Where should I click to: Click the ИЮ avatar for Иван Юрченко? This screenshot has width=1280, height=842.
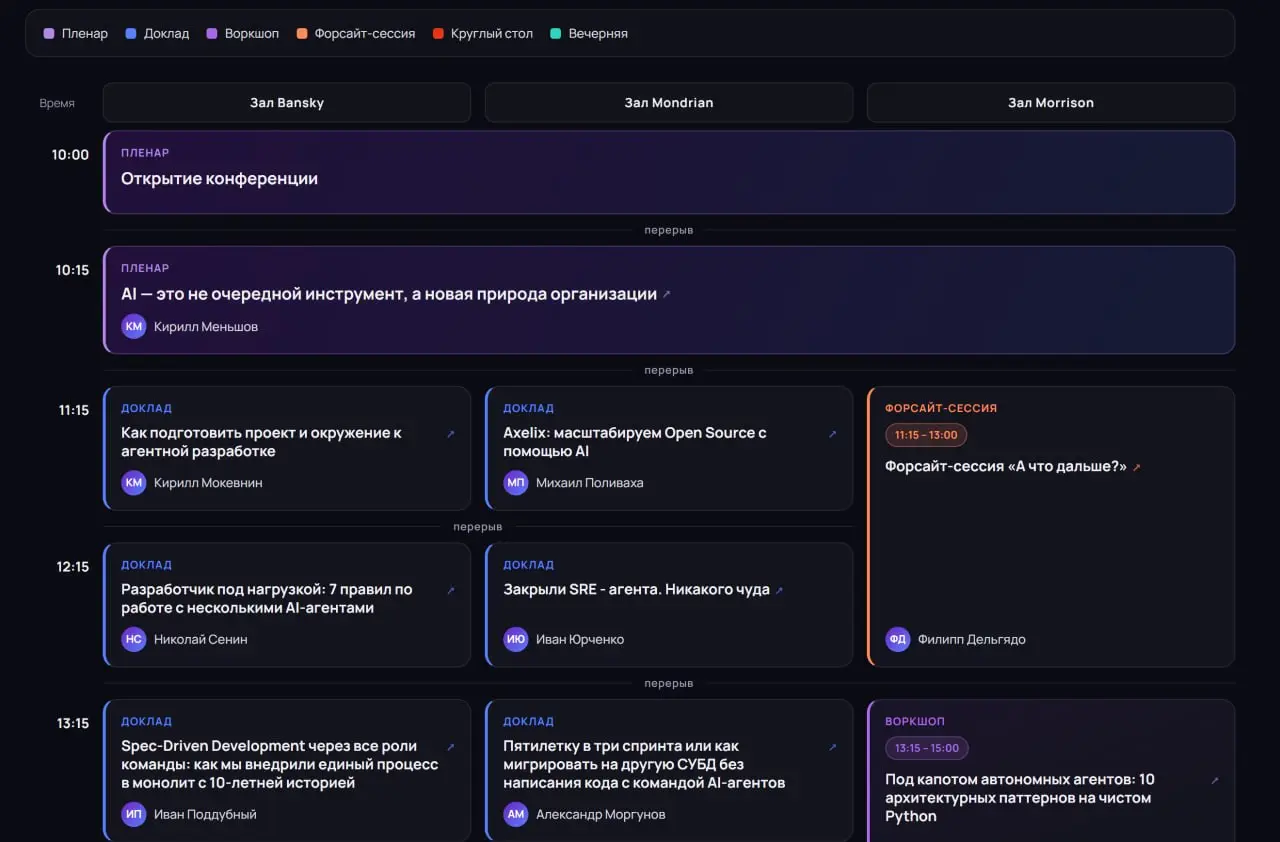pyautogui.click(x=516, y=640)
